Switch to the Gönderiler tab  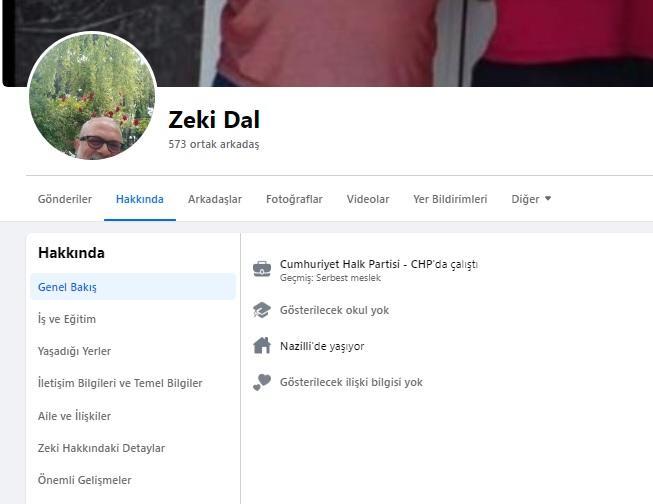65,199
